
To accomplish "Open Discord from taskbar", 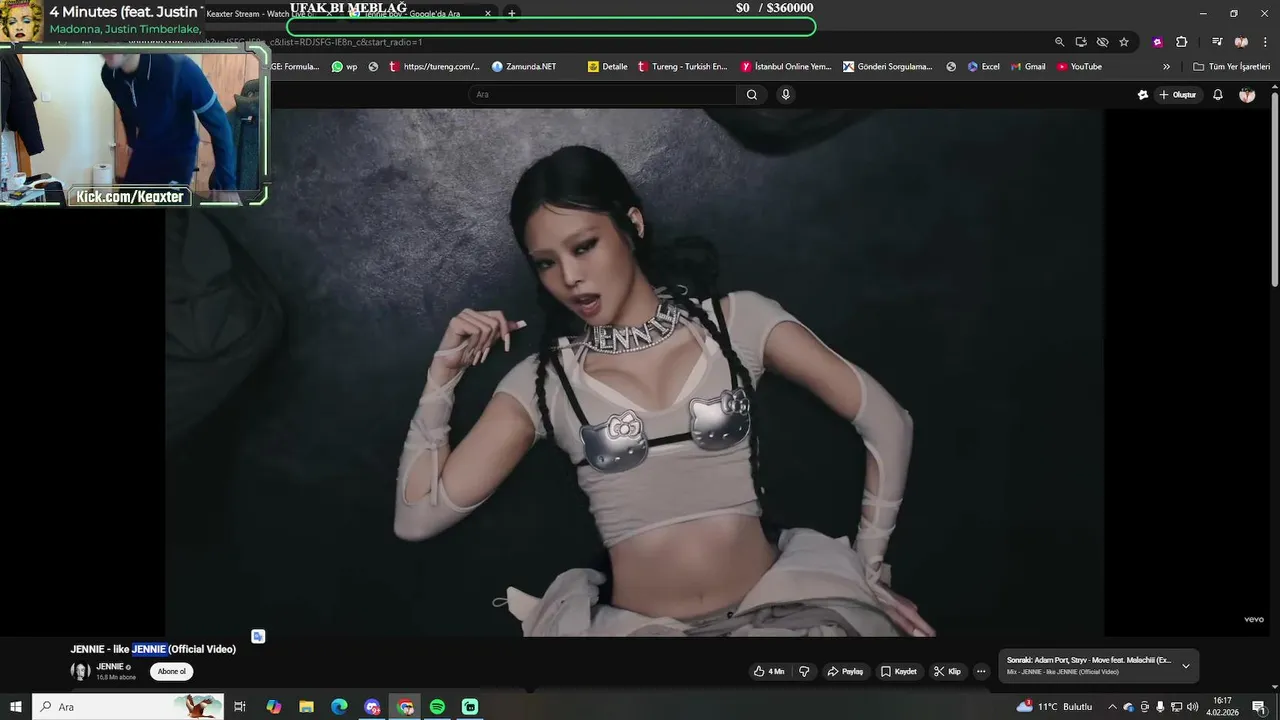I will pos(372,707).
